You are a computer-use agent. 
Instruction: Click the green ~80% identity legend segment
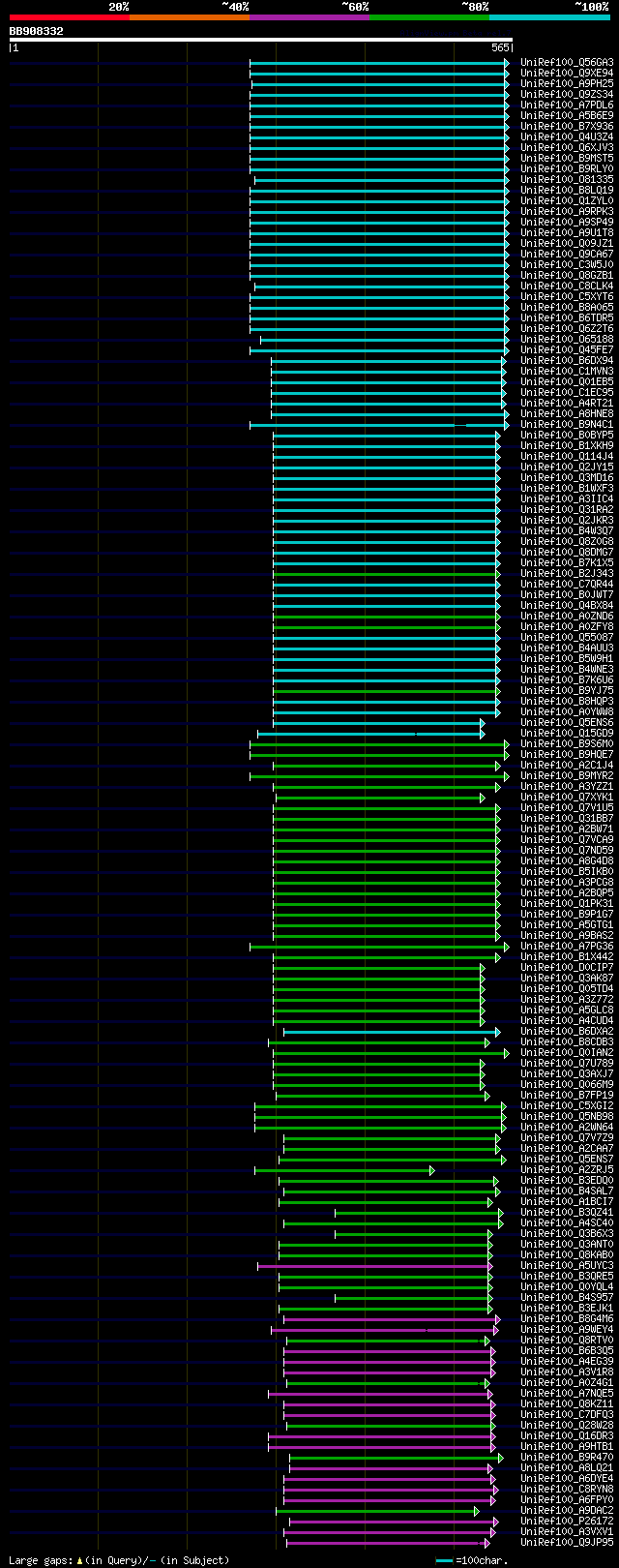[x=429, y=17]
